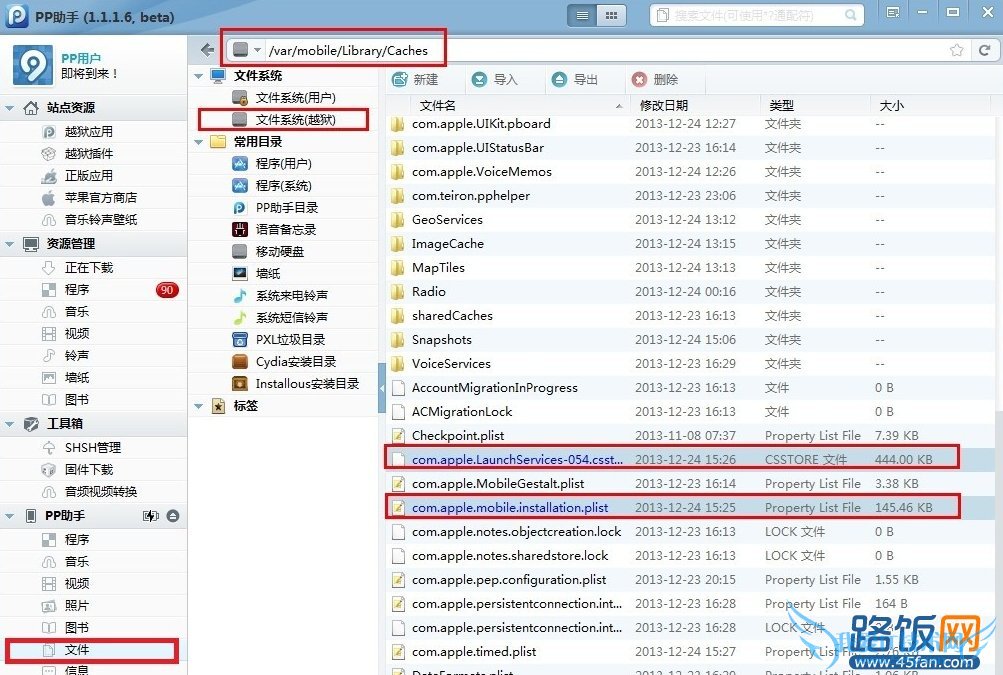Open 系统来电铃声 directory
Image resolution: width=1003 pixels, height=675 pixels.
(x=280, y=296)
